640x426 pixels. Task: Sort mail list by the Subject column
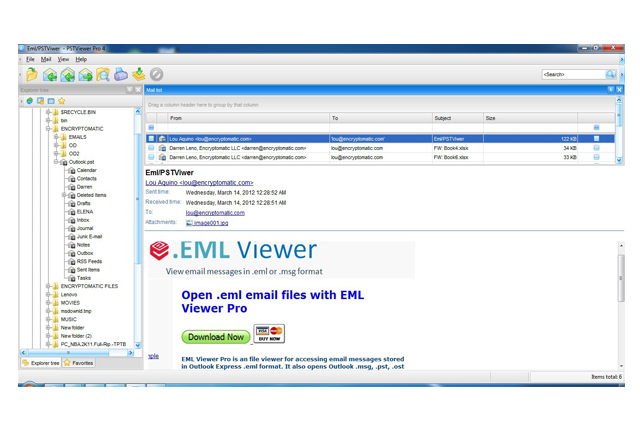[458, 118]
